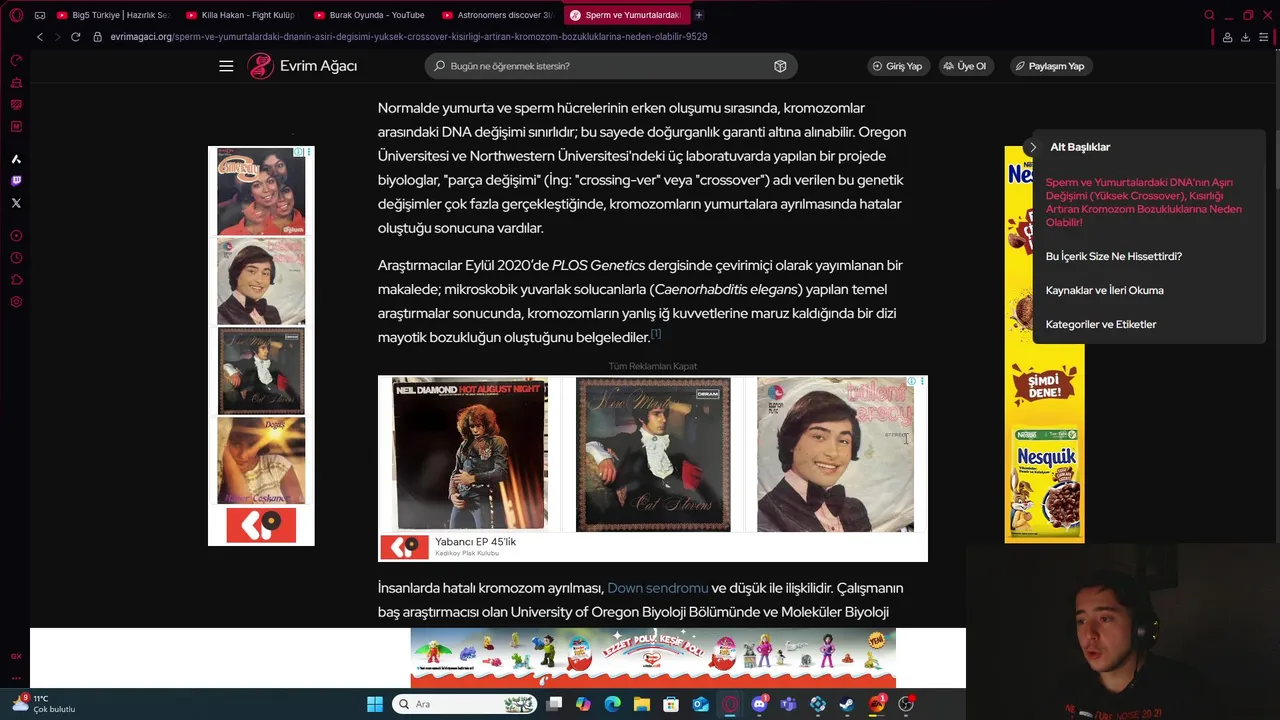Open the Easy Setup lines icon
The height and width of the screenshot is (720, 1280).
(x=1264, y=37)
